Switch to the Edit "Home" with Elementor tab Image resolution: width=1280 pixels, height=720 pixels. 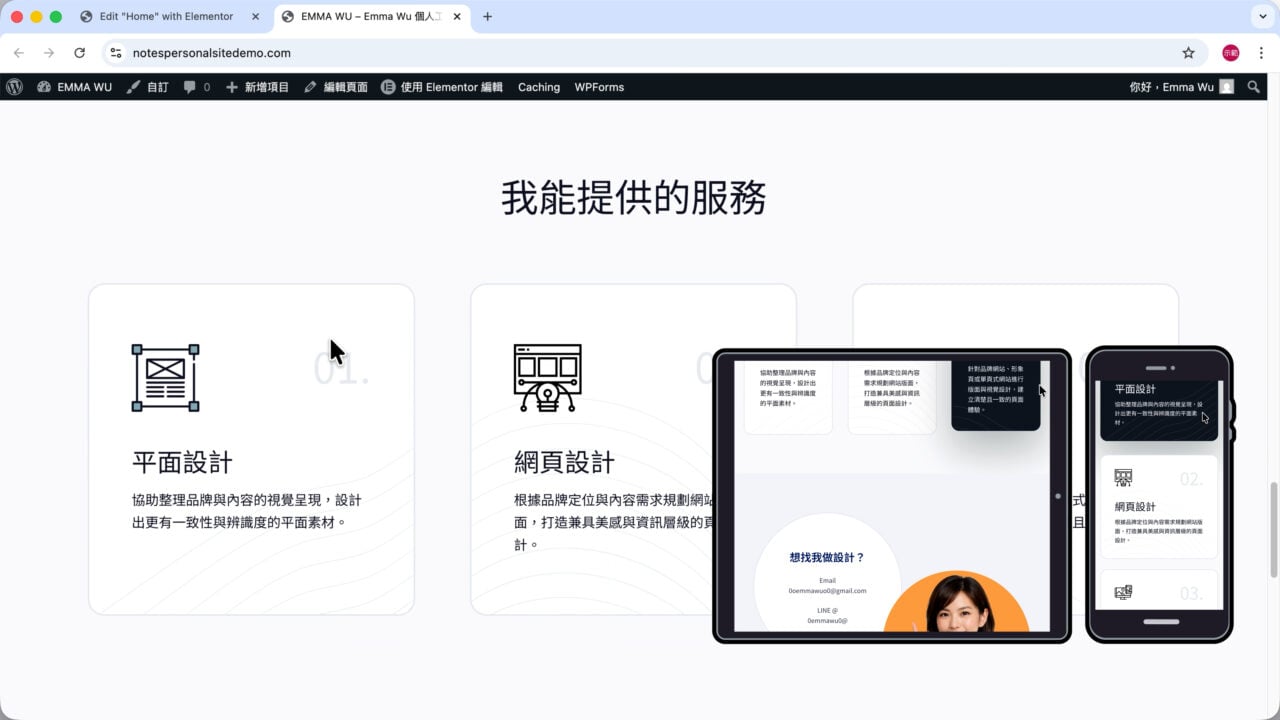[x=166, y=17]
